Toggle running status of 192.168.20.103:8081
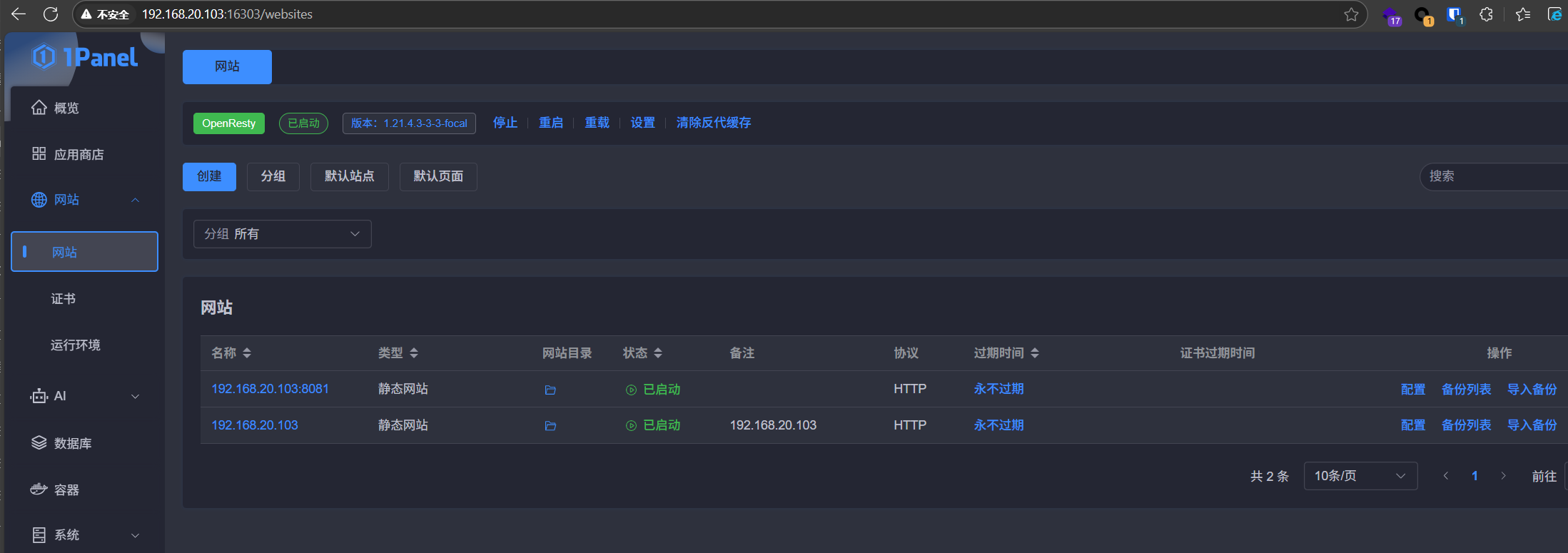 pos(653,390)
